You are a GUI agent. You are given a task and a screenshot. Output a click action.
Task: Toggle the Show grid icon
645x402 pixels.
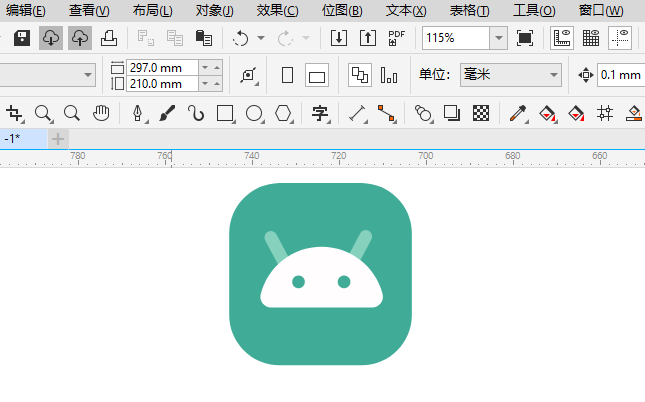[591, 38]
